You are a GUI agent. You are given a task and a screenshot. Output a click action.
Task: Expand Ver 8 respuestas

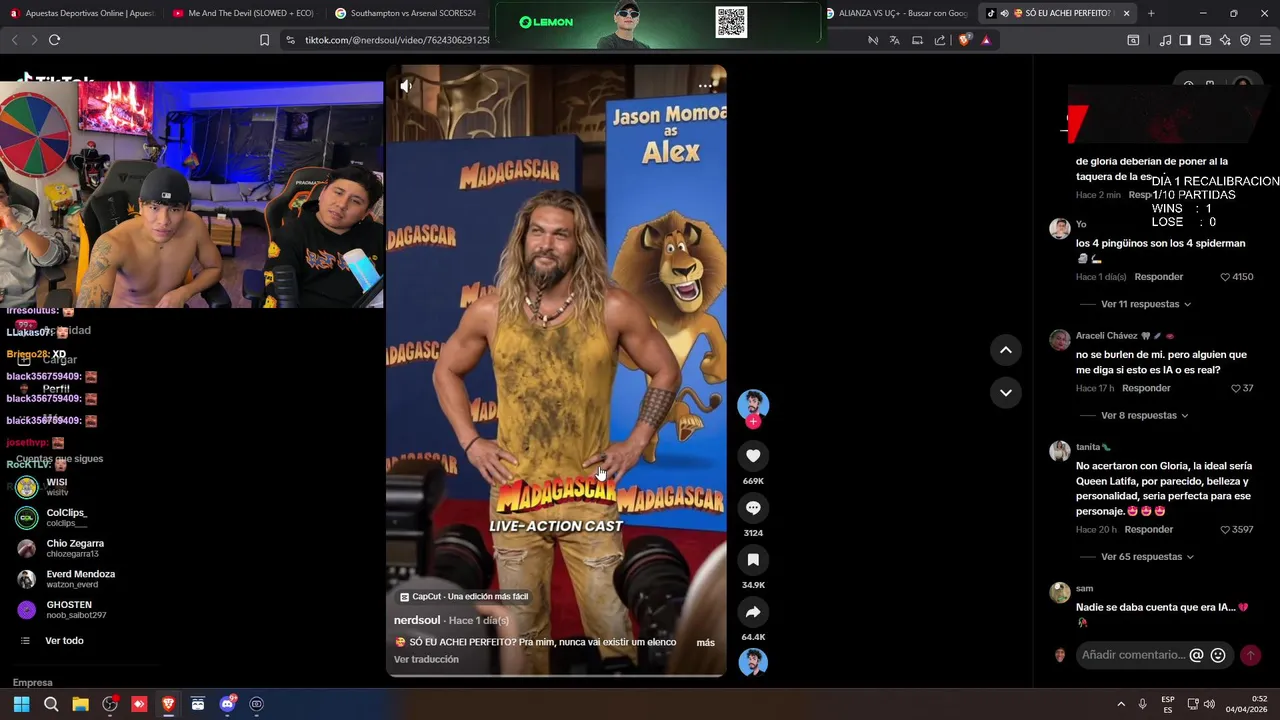click(x=1144, y=415)
